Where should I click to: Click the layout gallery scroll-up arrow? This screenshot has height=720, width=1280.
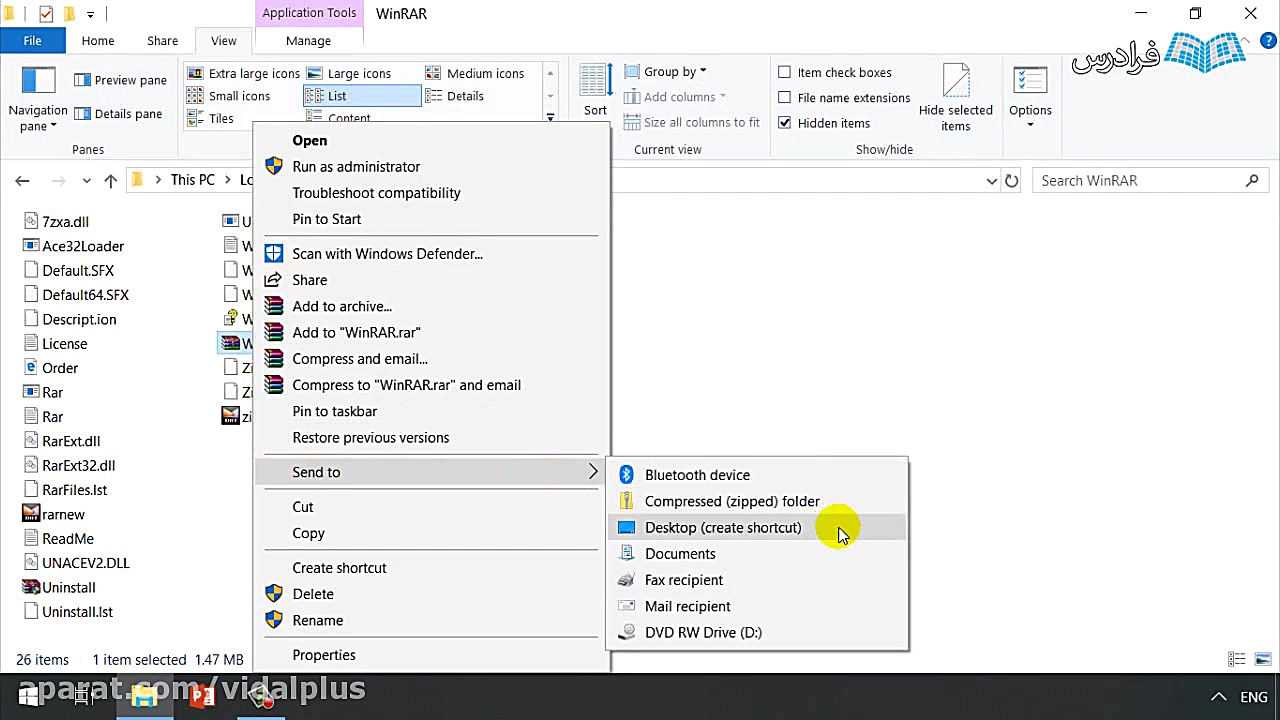550,73
